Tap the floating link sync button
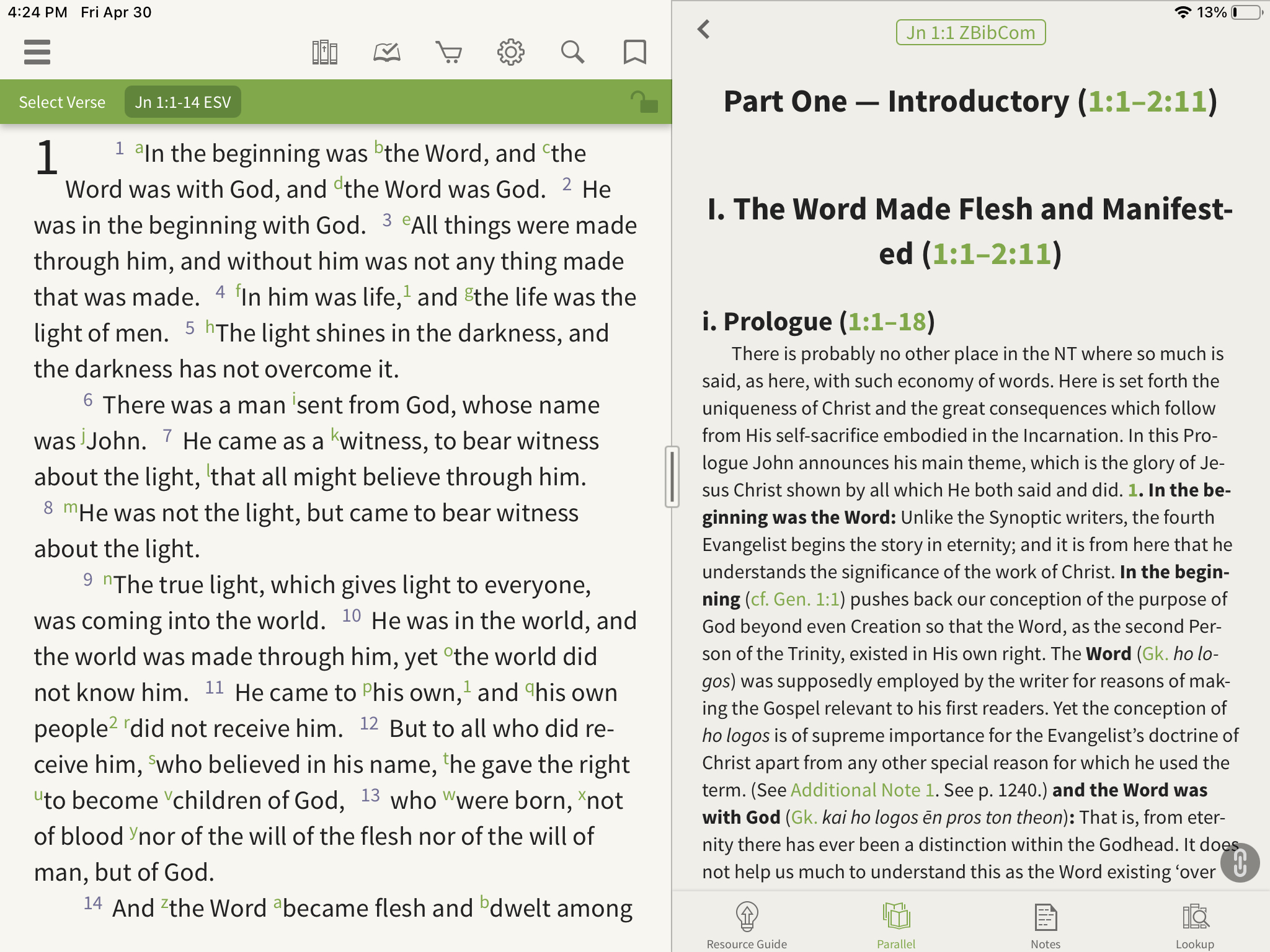The width and height of the screenshot is (1270, 952). pyautogui.click(x=1240, y=862)
